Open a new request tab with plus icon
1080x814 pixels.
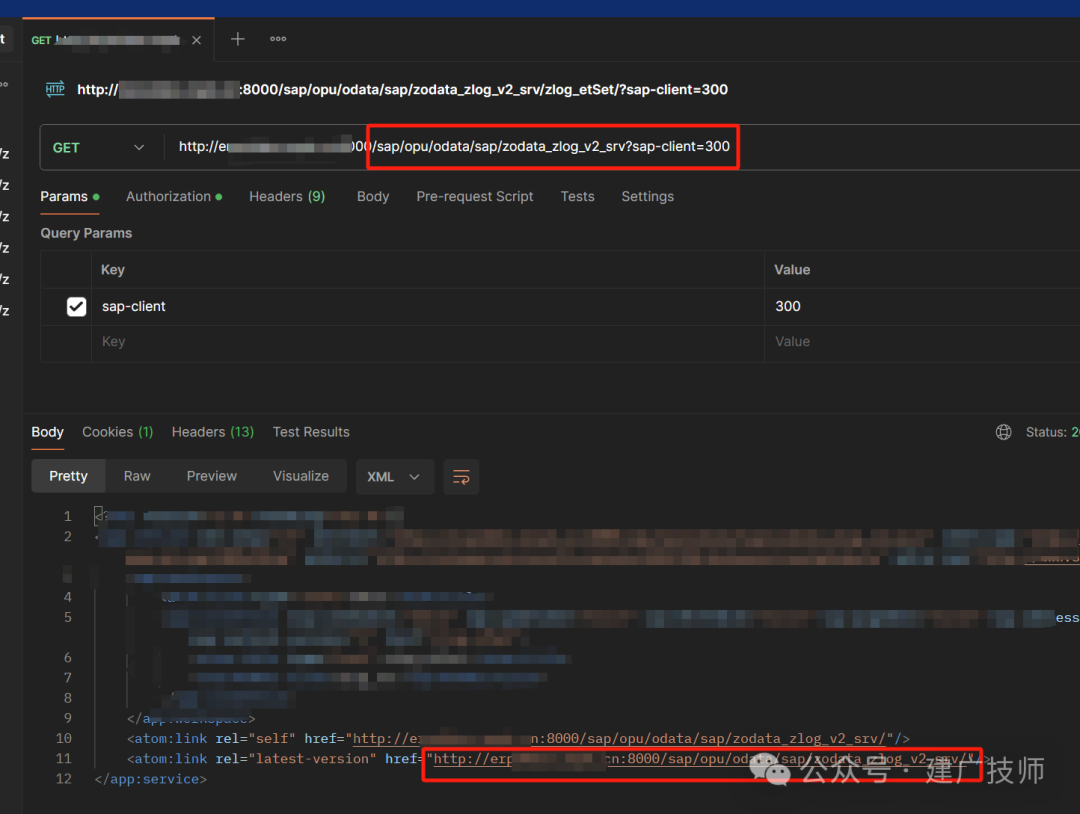[238, 39]
